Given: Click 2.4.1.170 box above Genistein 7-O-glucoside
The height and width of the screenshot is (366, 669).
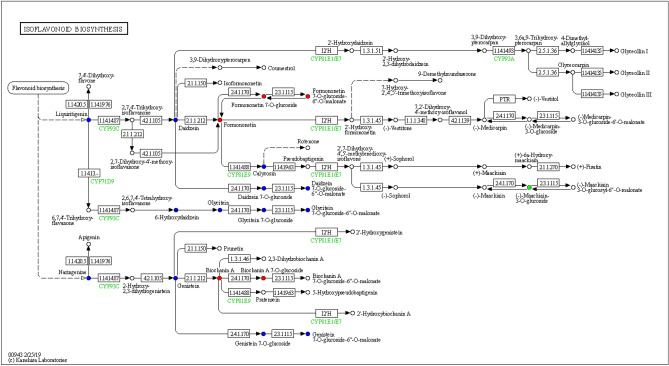Looking at the screenshot, I should click(x=239, y=334).
